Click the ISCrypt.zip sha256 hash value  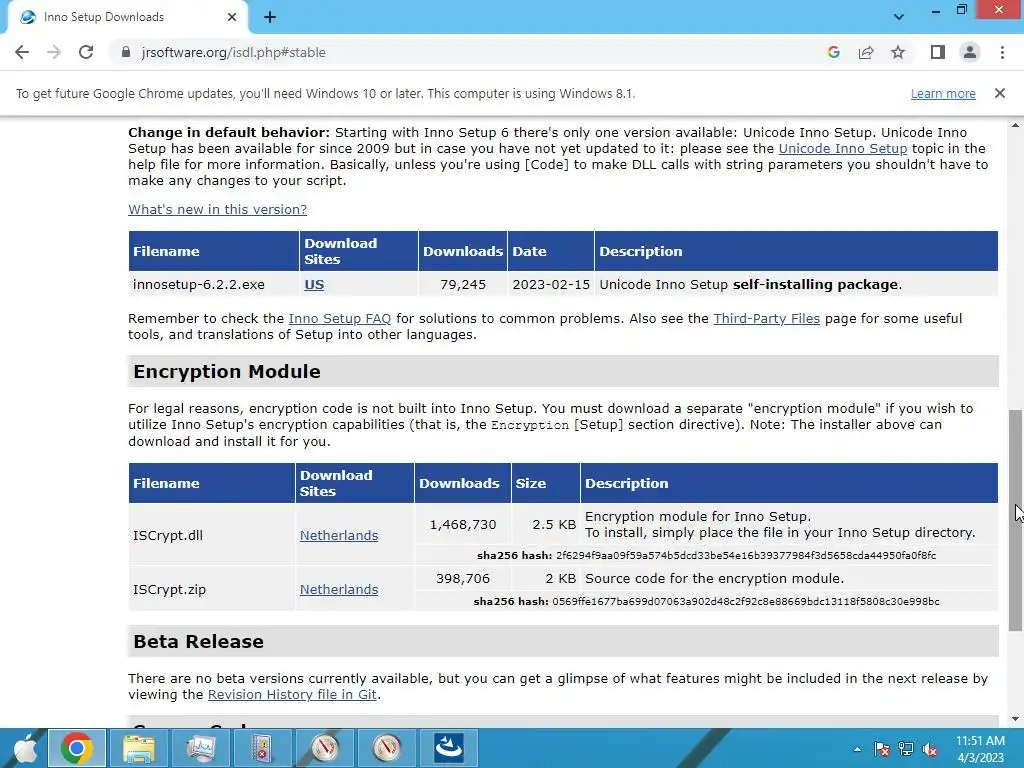click(746, 601)
